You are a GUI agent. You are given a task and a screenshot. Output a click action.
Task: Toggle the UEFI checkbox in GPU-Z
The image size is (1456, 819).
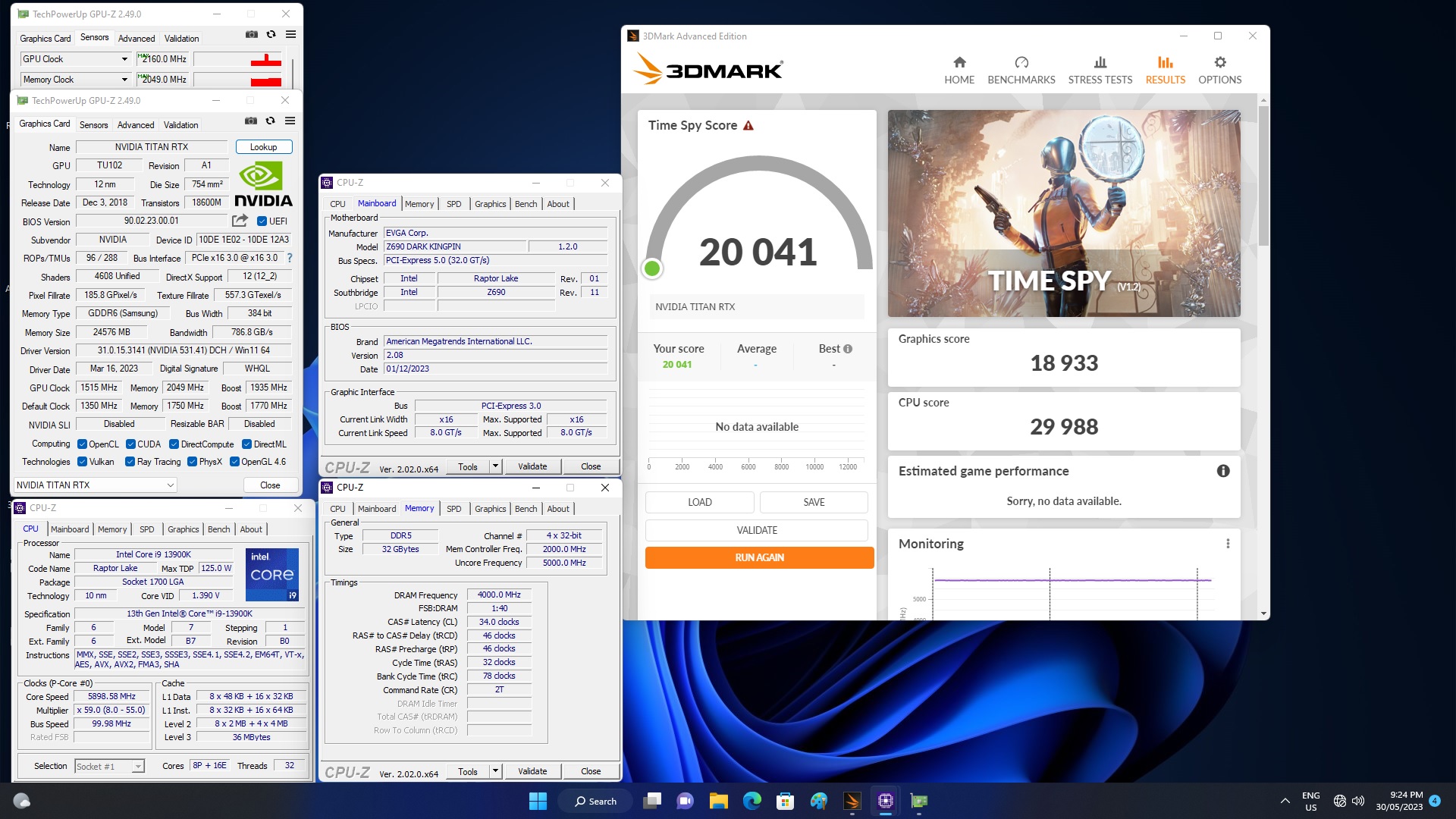click(x=262, y=221)
